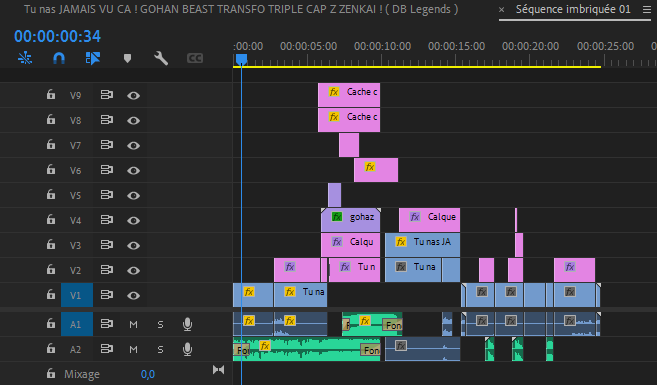The height and width of the screenshot is (385, 657).
Task: Hide V4 track output with eye
Action: pos(133,220)
